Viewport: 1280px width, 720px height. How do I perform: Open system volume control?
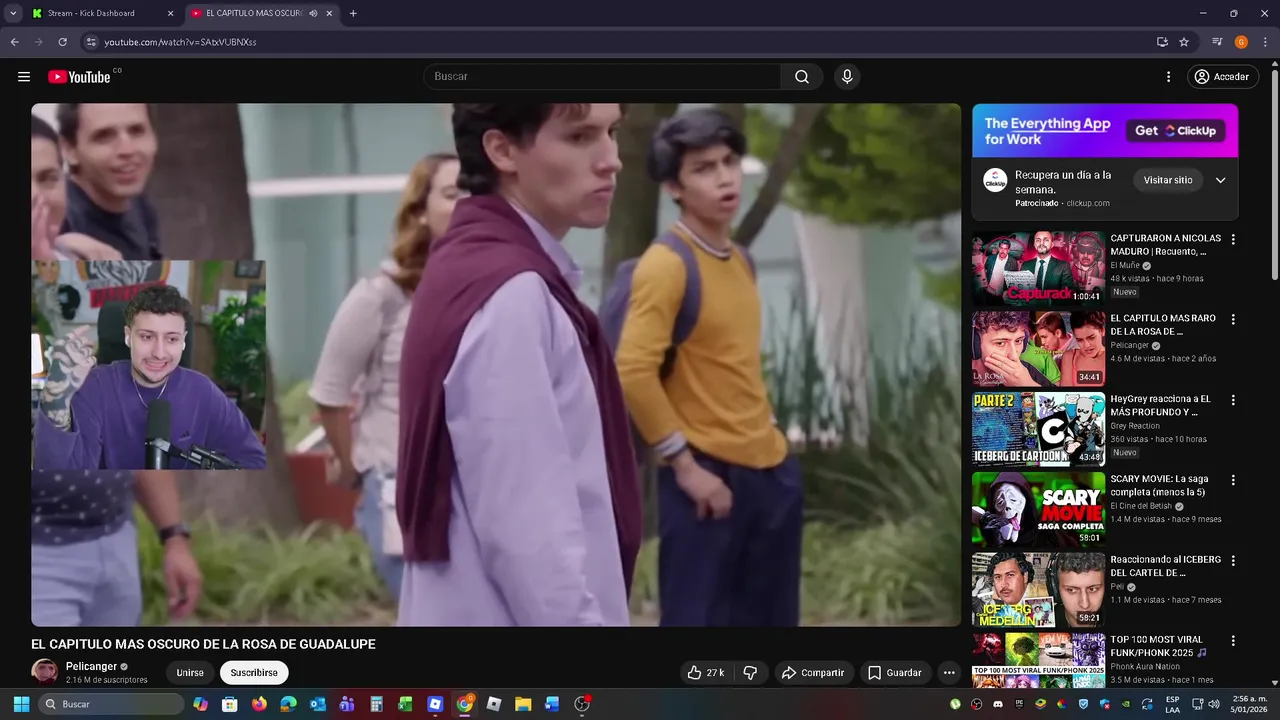pos(1214,704)
